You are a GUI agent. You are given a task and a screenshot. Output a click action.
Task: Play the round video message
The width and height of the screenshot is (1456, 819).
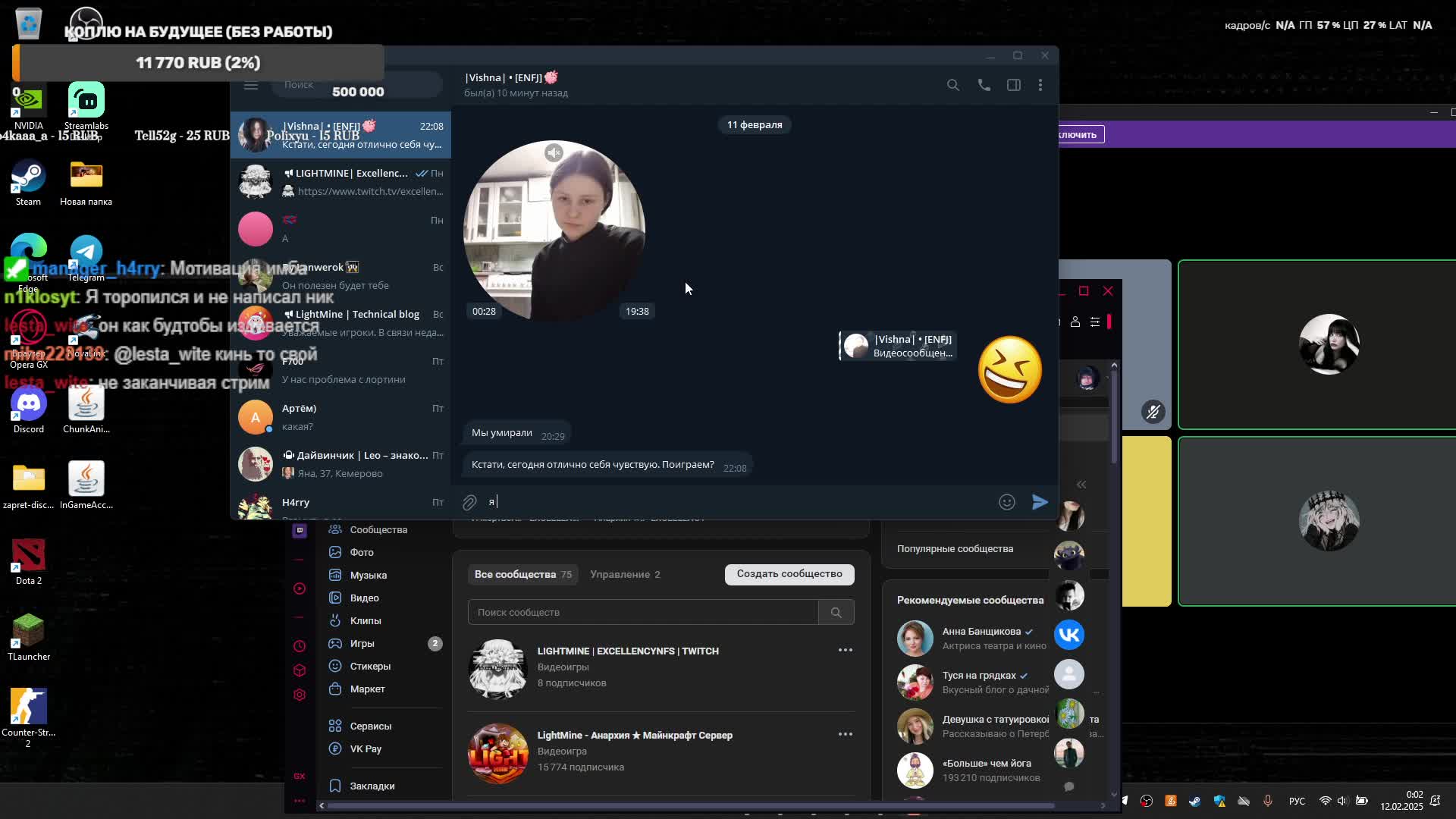[x=554, y=231]
